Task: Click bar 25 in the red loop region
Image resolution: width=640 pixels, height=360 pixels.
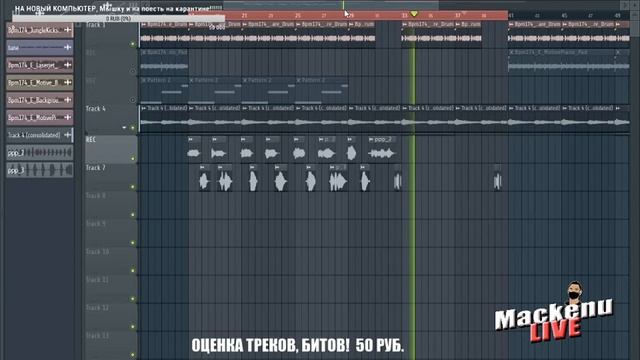Action: (298, 16)
